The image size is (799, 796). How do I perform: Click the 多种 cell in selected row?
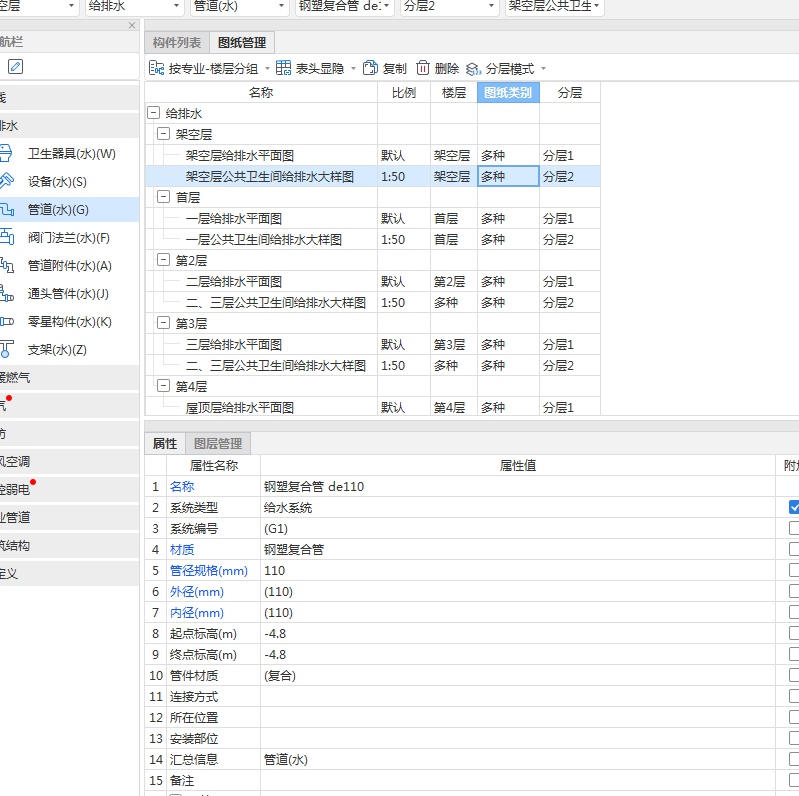(x=508, y=176)
